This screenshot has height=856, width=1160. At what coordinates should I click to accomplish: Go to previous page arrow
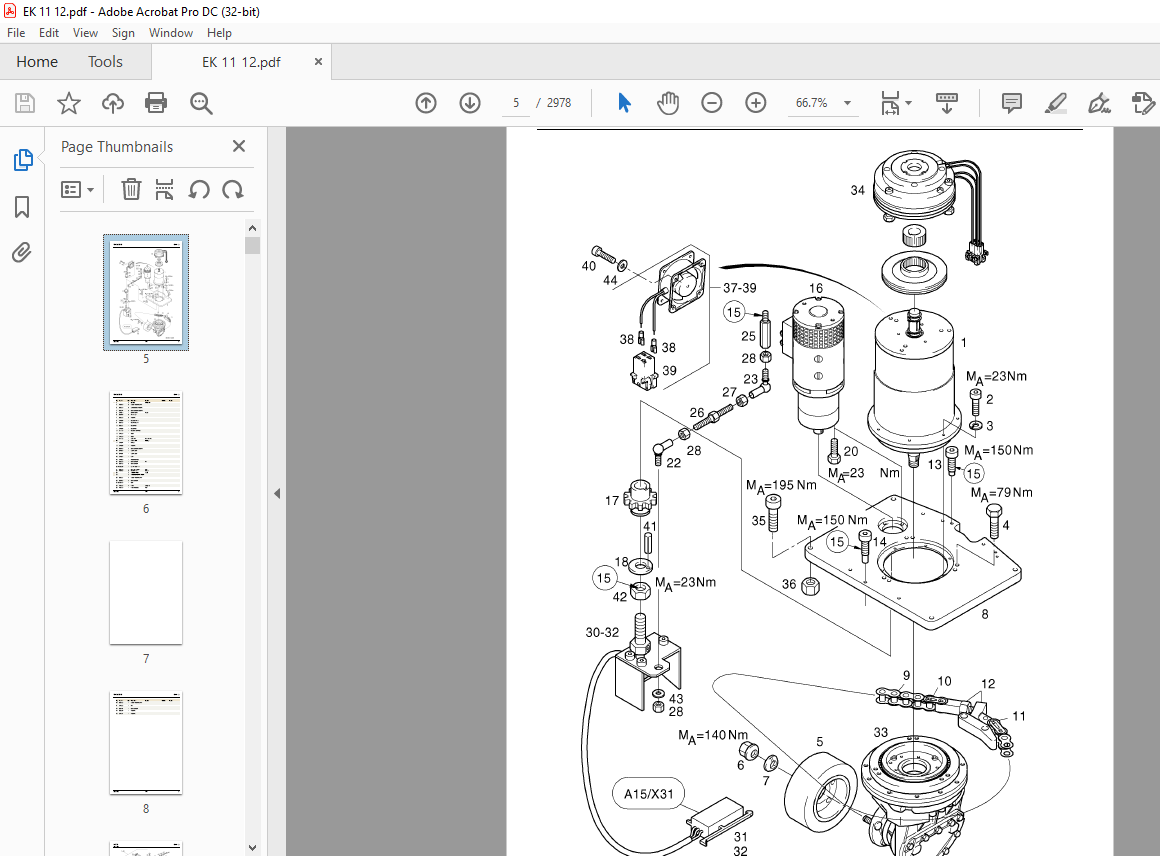pyautogui.click(x=426, y=103)
